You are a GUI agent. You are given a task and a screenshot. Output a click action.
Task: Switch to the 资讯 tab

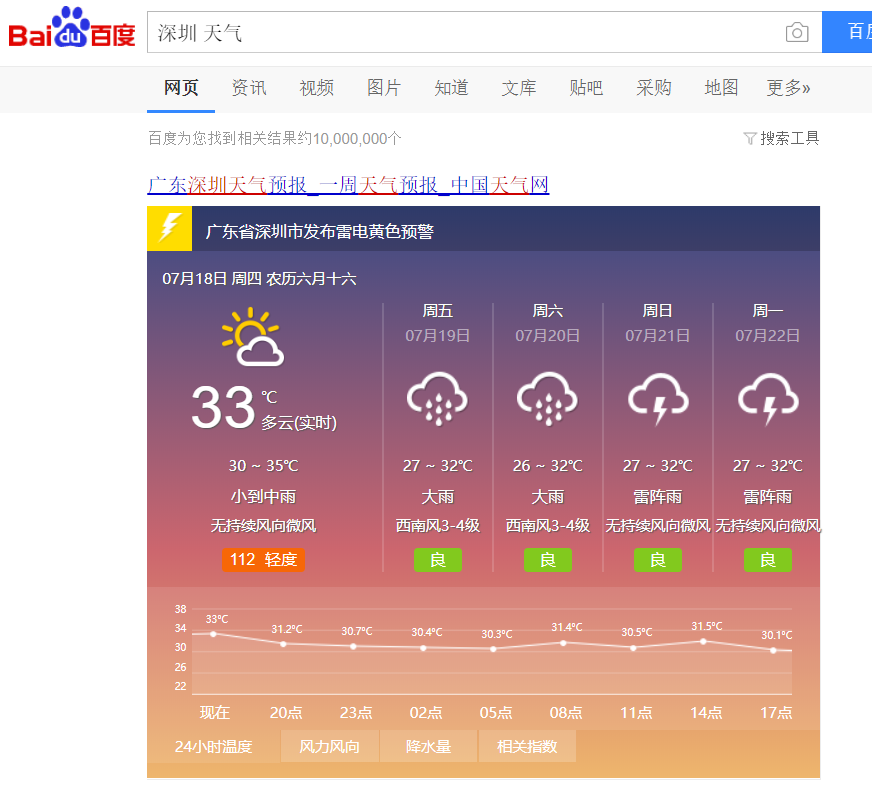[x=249, y=88]
